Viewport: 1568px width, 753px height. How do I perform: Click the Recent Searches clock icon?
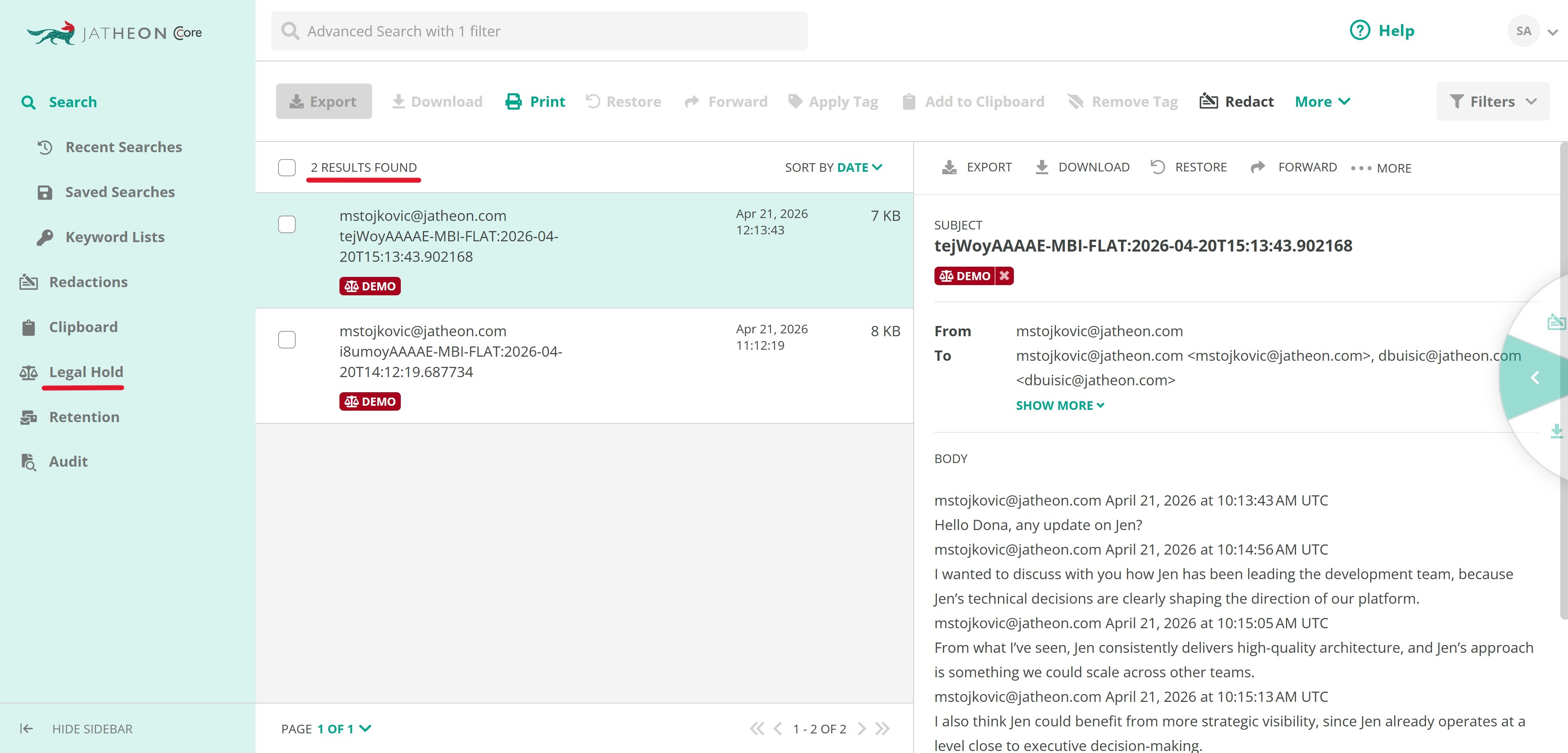tap(45, 147)
